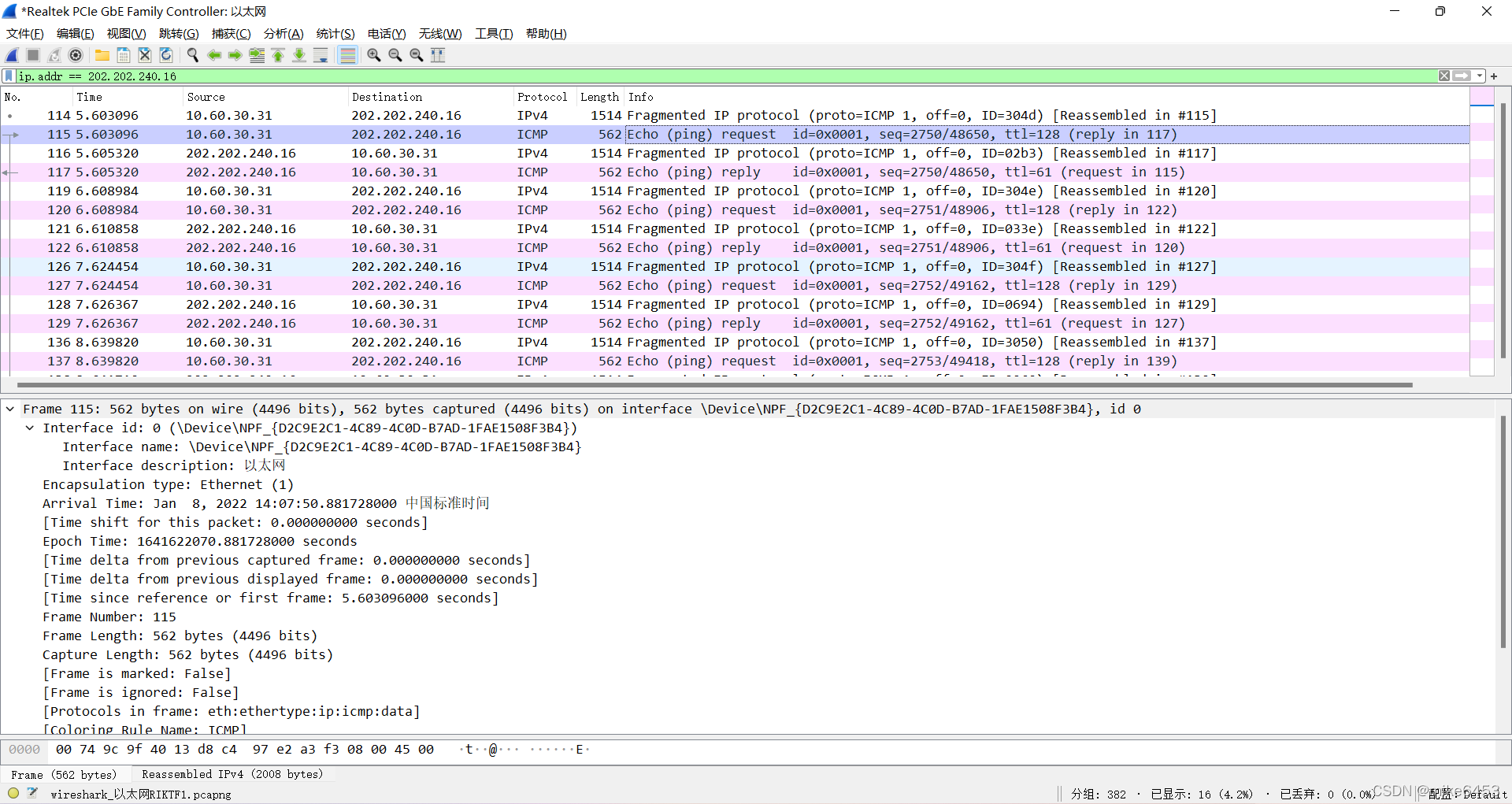This screenshot has height=804, width=1512.
Task: Jump to the first packet
Action: pyautogui.click(x=278, y=55)
